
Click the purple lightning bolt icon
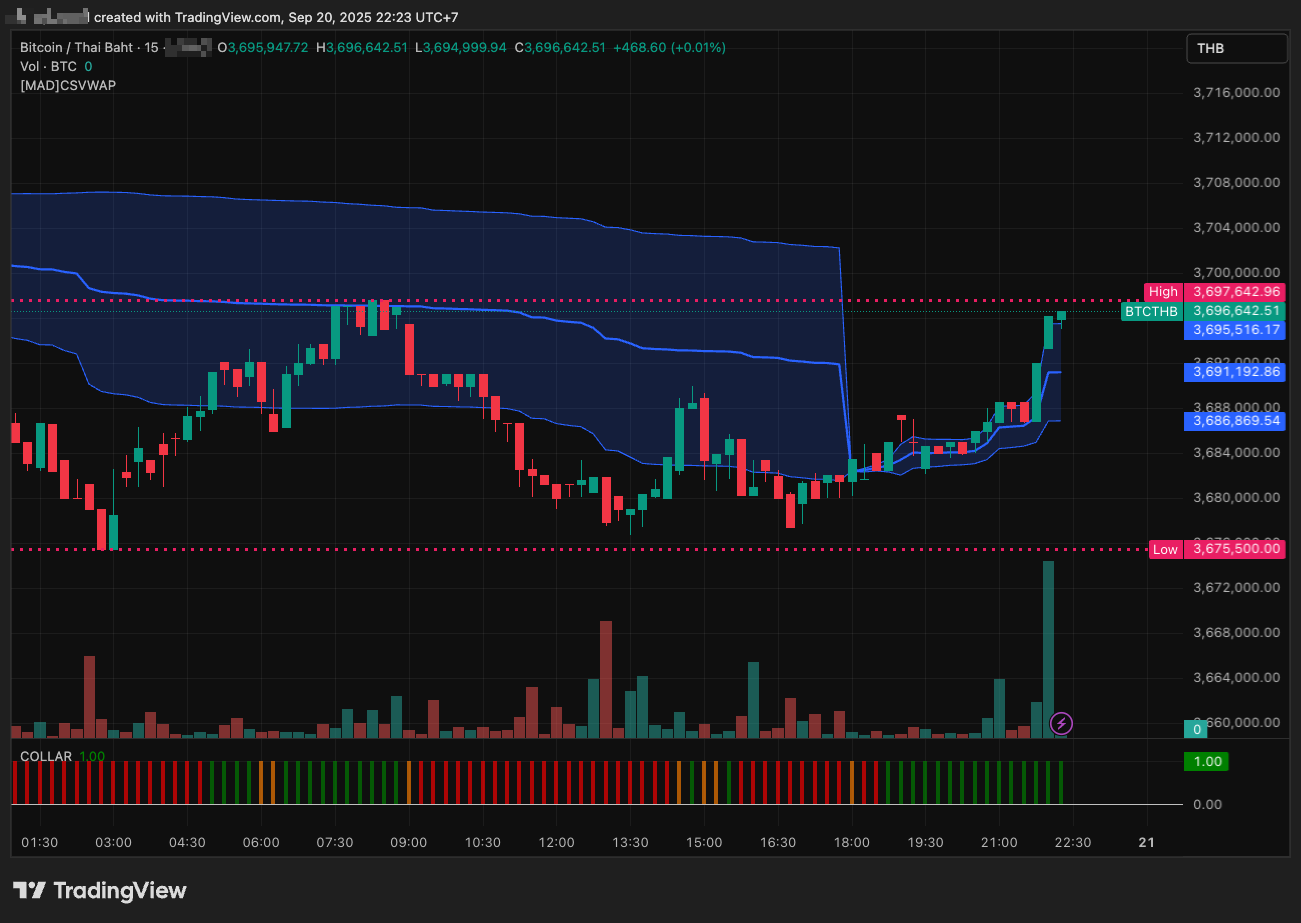coord(1062,722)
